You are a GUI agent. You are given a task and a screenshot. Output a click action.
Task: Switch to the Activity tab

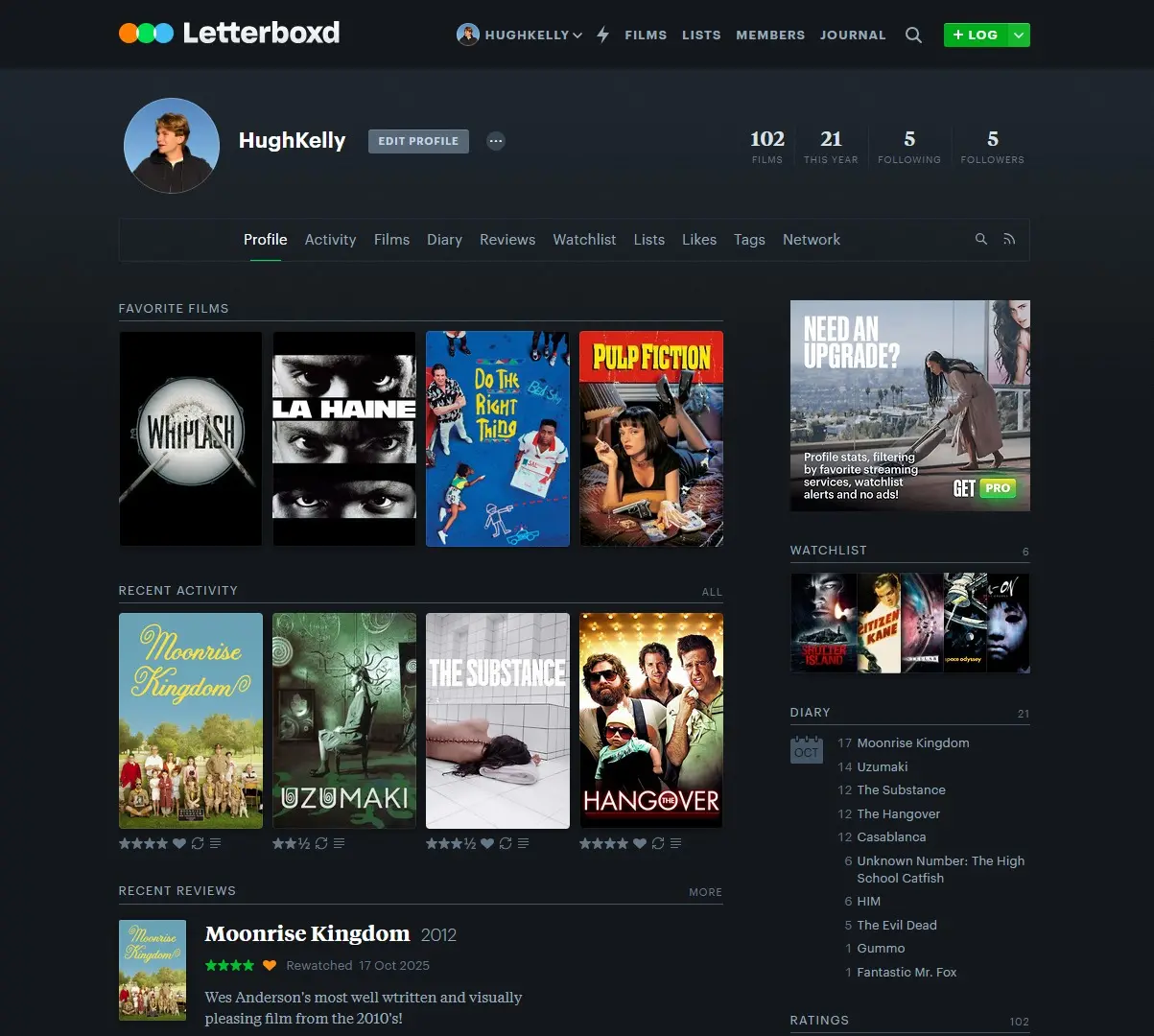click(330, 240)
